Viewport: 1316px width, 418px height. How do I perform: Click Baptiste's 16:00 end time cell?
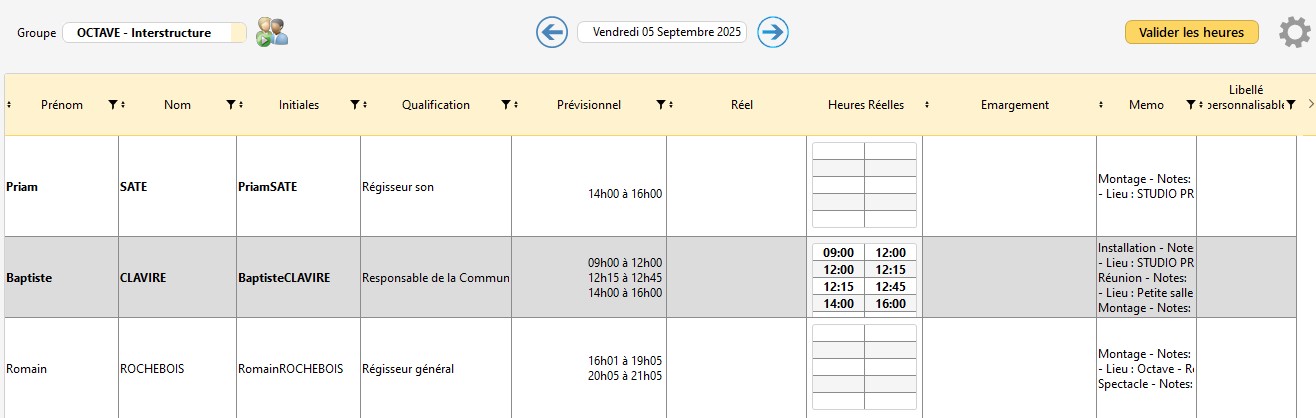point(890,303)
